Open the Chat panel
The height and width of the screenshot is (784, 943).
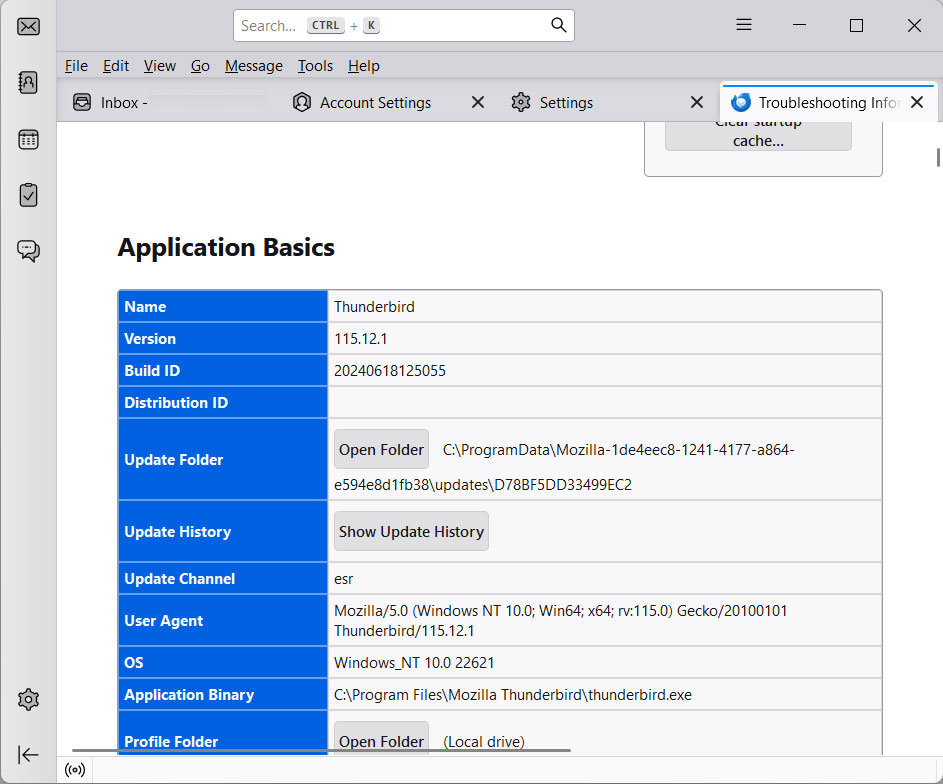click(27, 251)
